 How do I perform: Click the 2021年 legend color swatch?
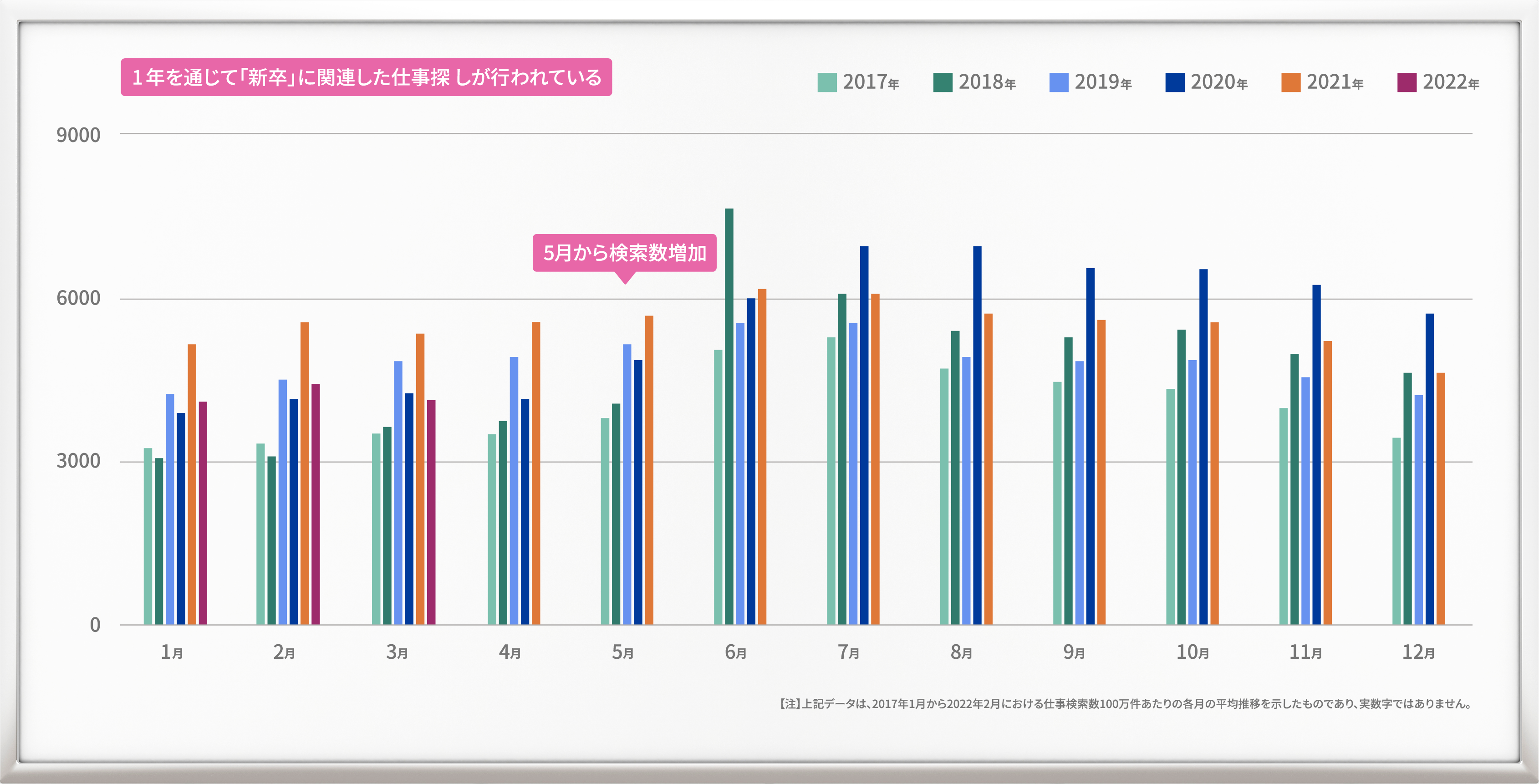tap(1290, 82)
